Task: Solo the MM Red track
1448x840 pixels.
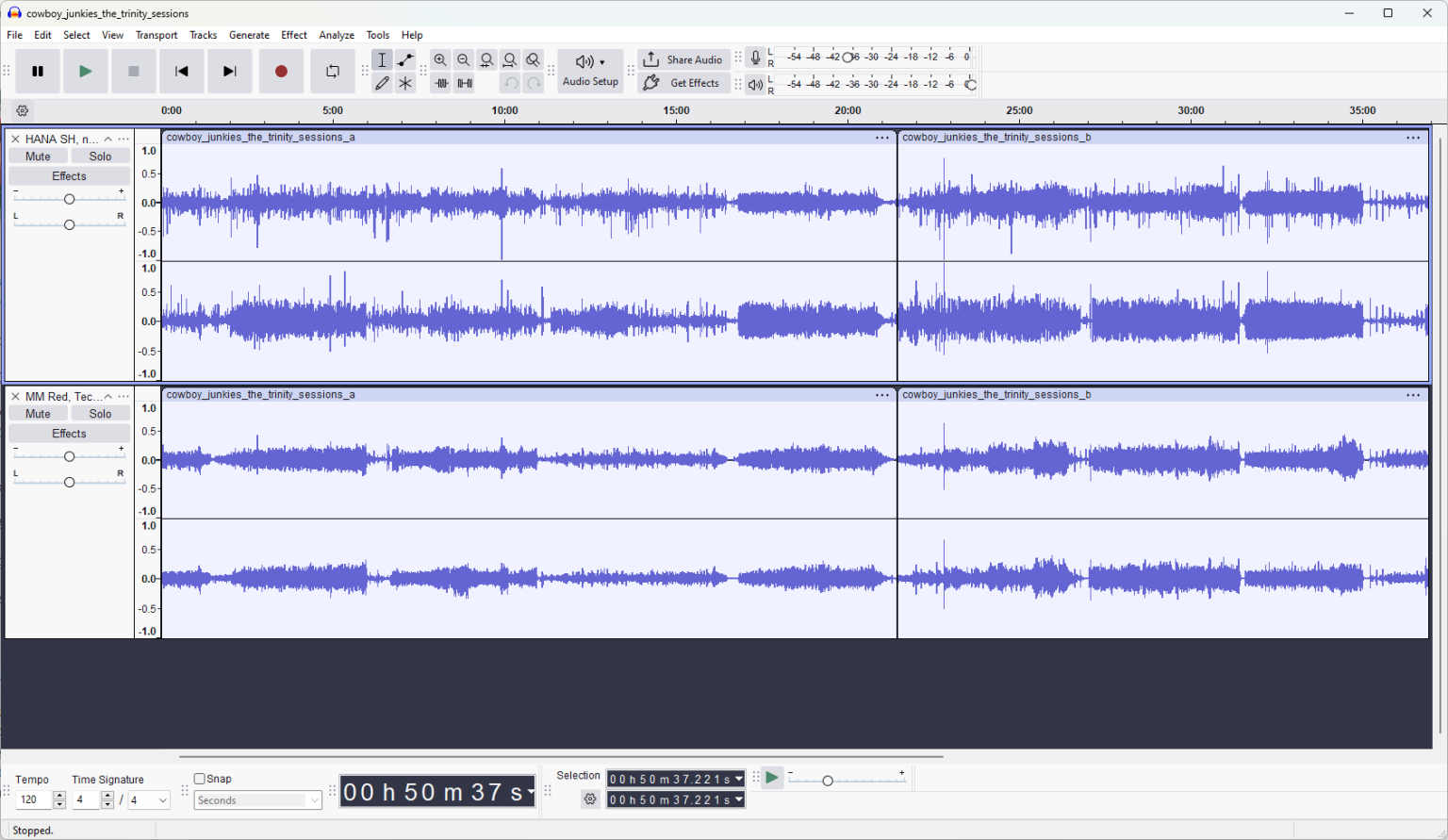Action: [100, 414]
